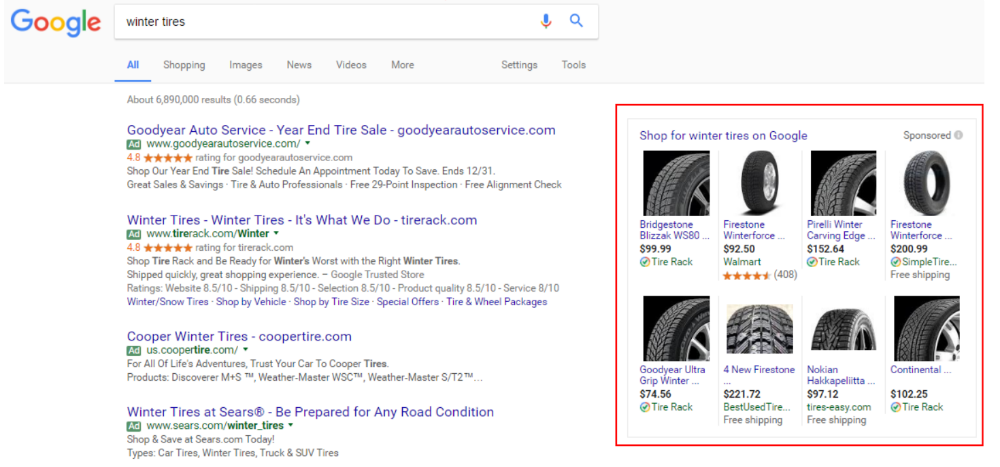
Task: Follow the Tire & Wheel Packages sitelink
Action: 497,302
